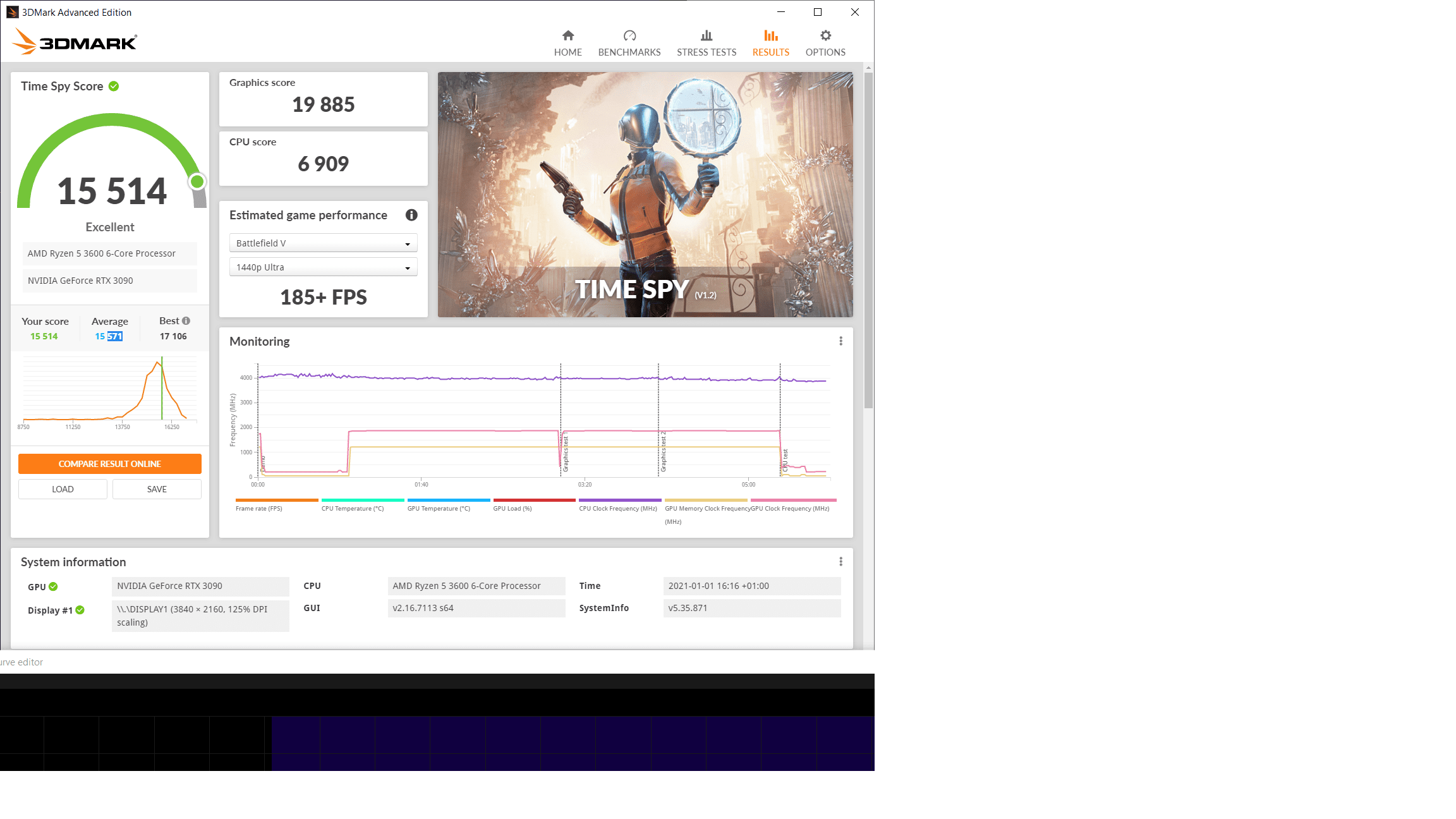Click Display #1 green check indicator
1456x819 pixels.
(80, 610)
